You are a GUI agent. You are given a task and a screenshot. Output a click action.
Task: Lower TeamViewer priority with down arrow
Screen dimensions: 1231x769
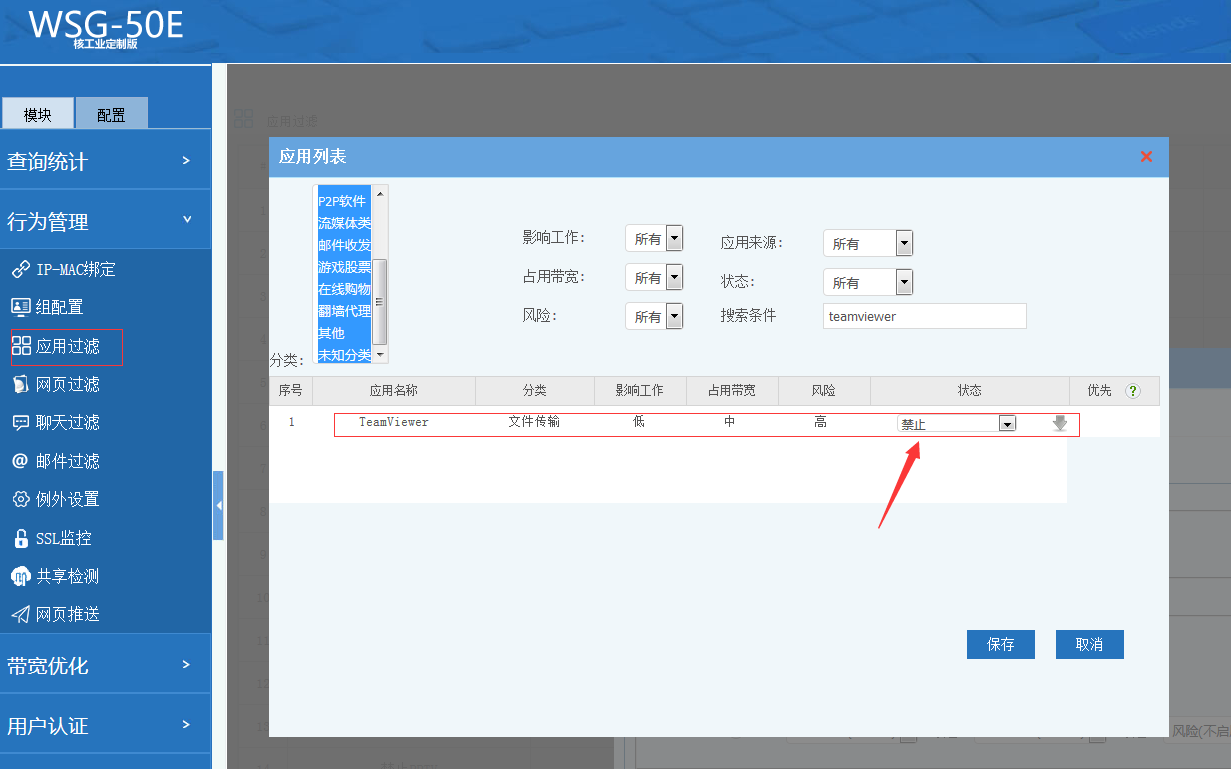click(1060, 424)
